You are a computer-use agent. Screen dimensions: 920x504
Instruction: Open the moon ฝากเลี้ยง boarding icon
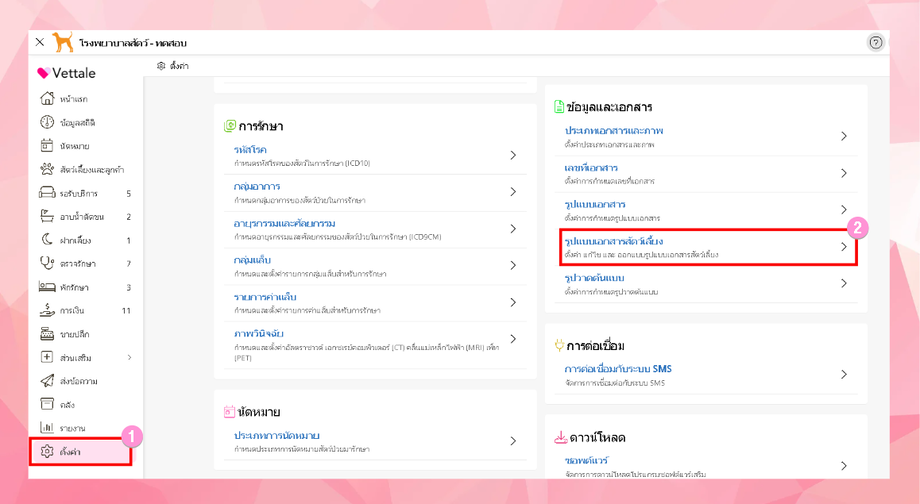click(x=47, y=239)
